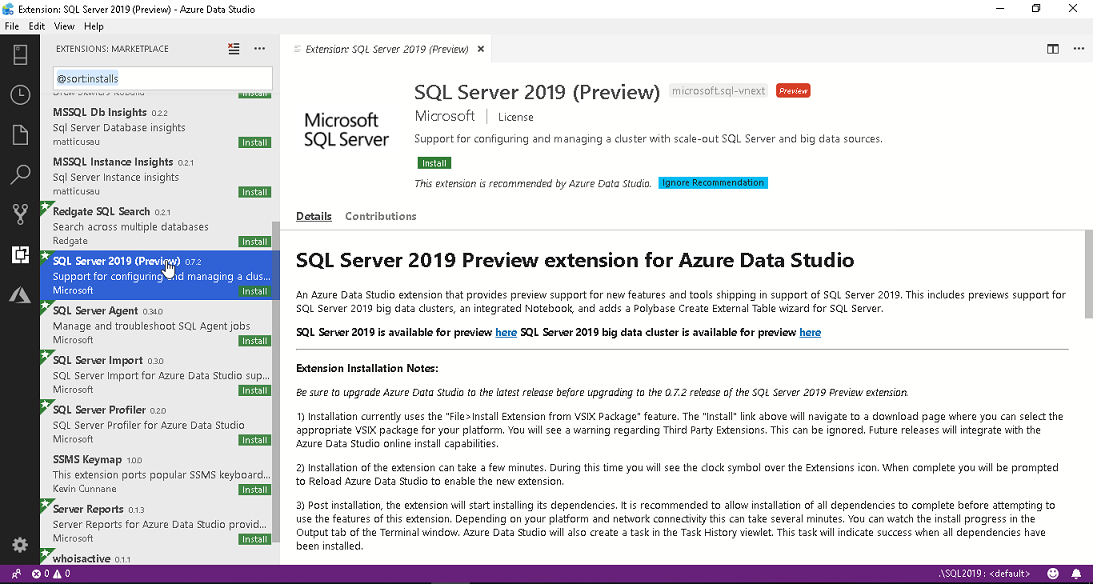Open Extensions panel more actions menu

click(x=259, y=48)
